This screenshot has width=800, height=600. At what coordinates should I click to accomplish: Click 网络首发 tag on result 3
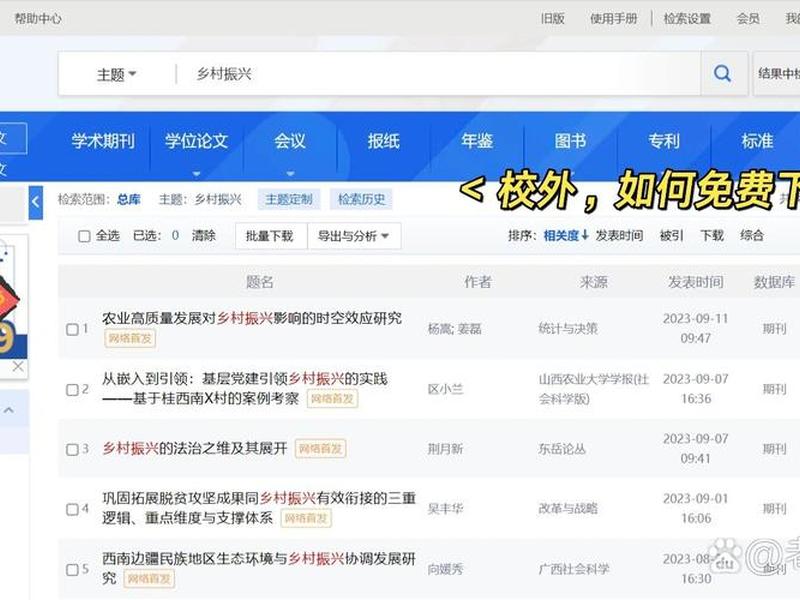click(320, 449)
